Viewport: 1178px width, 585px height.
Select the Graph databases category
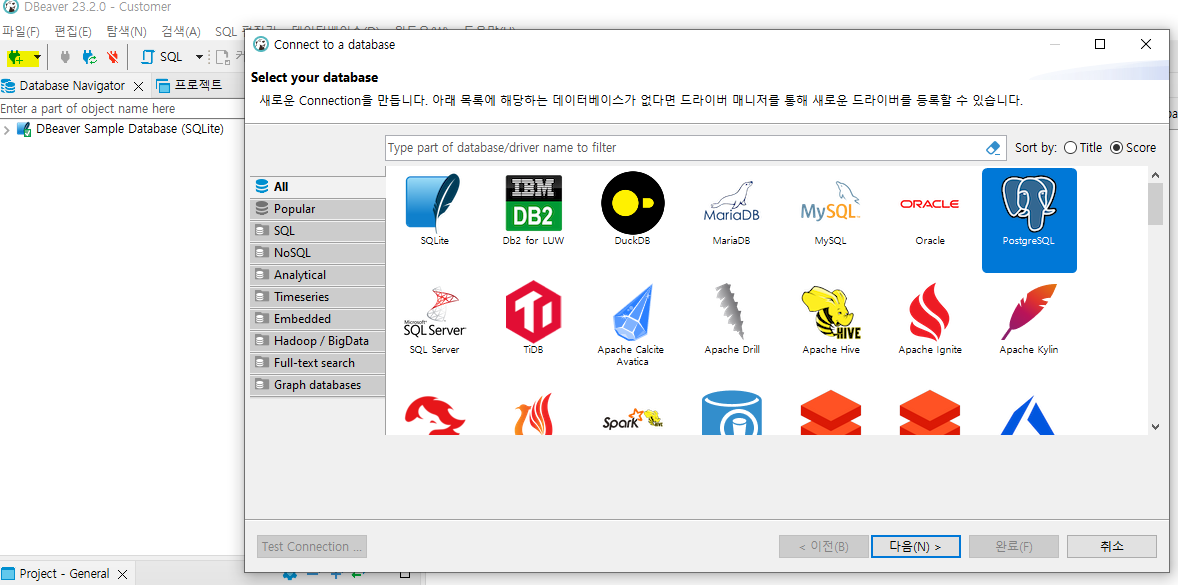click(317, 384)
